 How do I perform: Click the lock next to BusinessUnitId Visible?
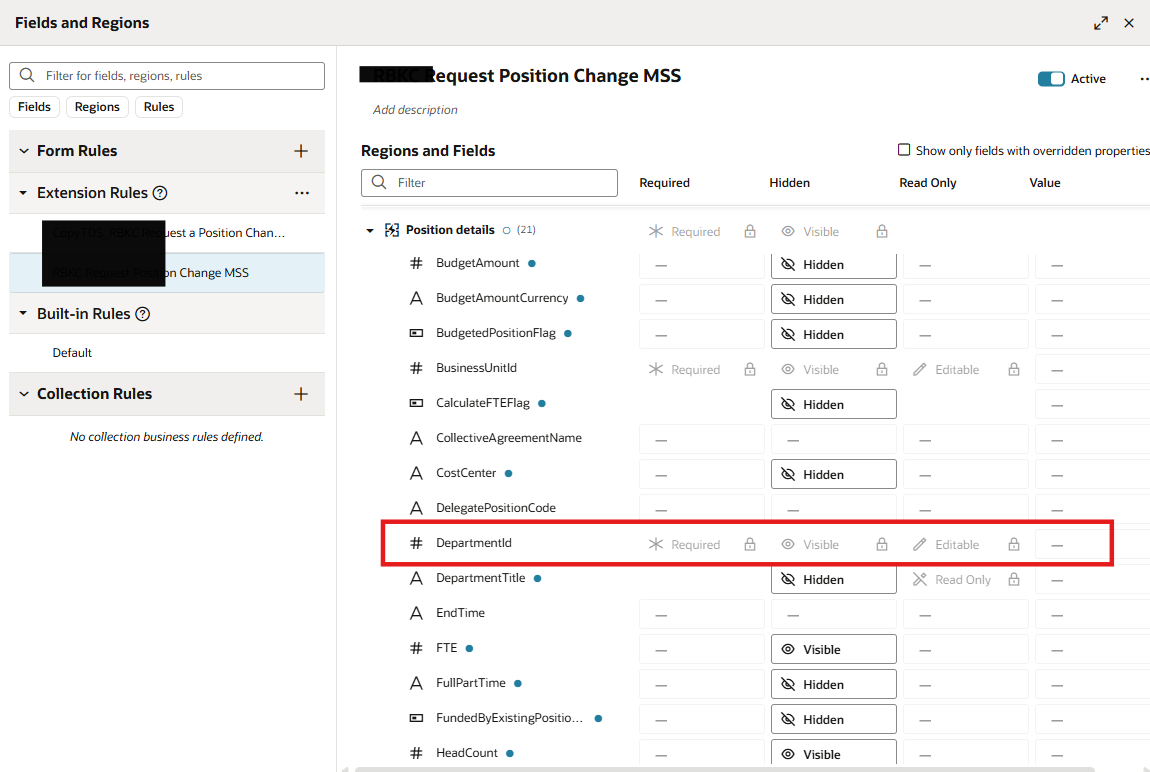coord(882,370)
